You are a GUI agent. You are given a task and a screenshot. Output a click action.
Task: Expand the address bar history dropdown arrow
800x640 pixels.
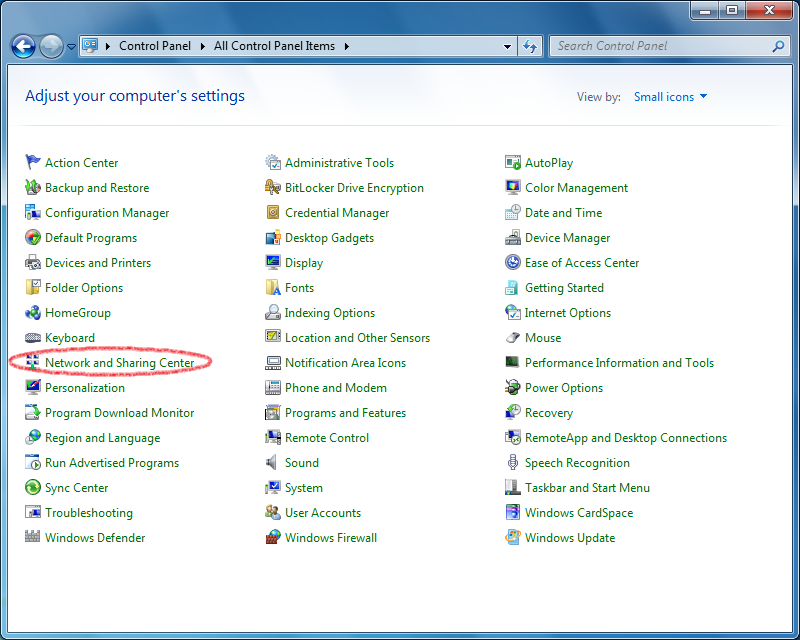click(508, 46)
